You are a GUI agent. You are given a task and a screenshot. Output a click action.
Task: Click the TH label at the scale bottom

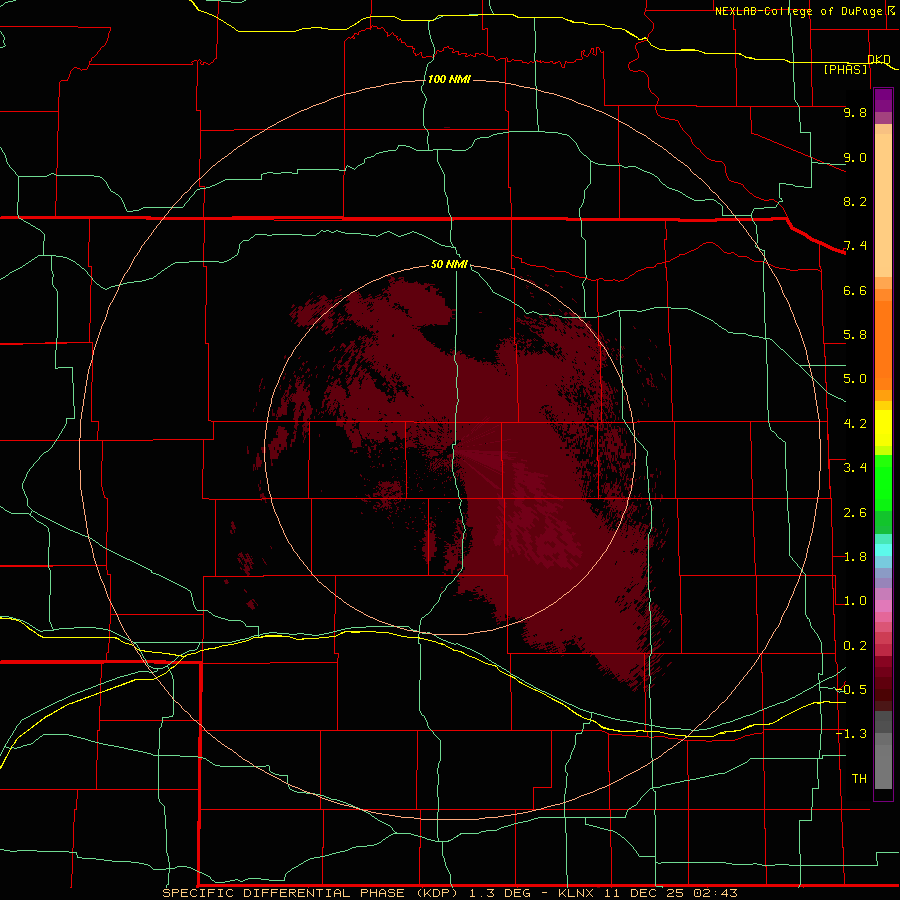859,779
